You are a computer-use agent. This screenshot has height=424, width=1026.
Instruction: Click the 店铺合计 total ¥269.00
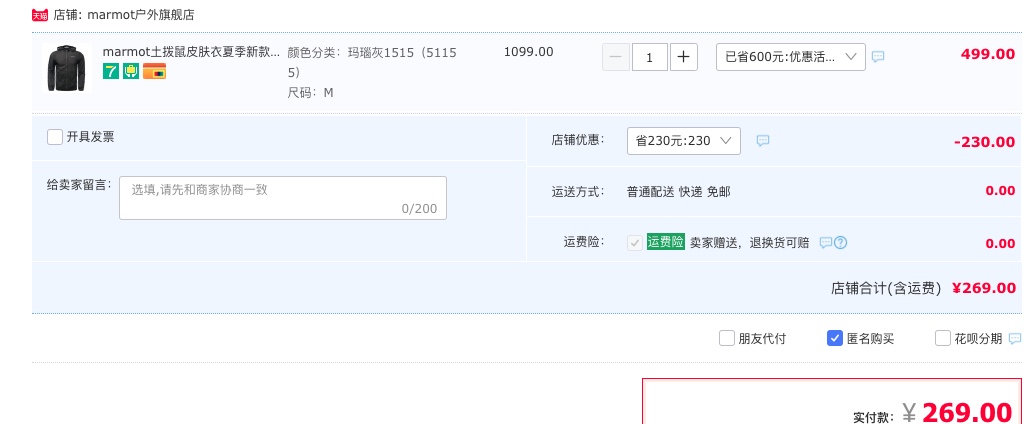click(x=984, y=288)
